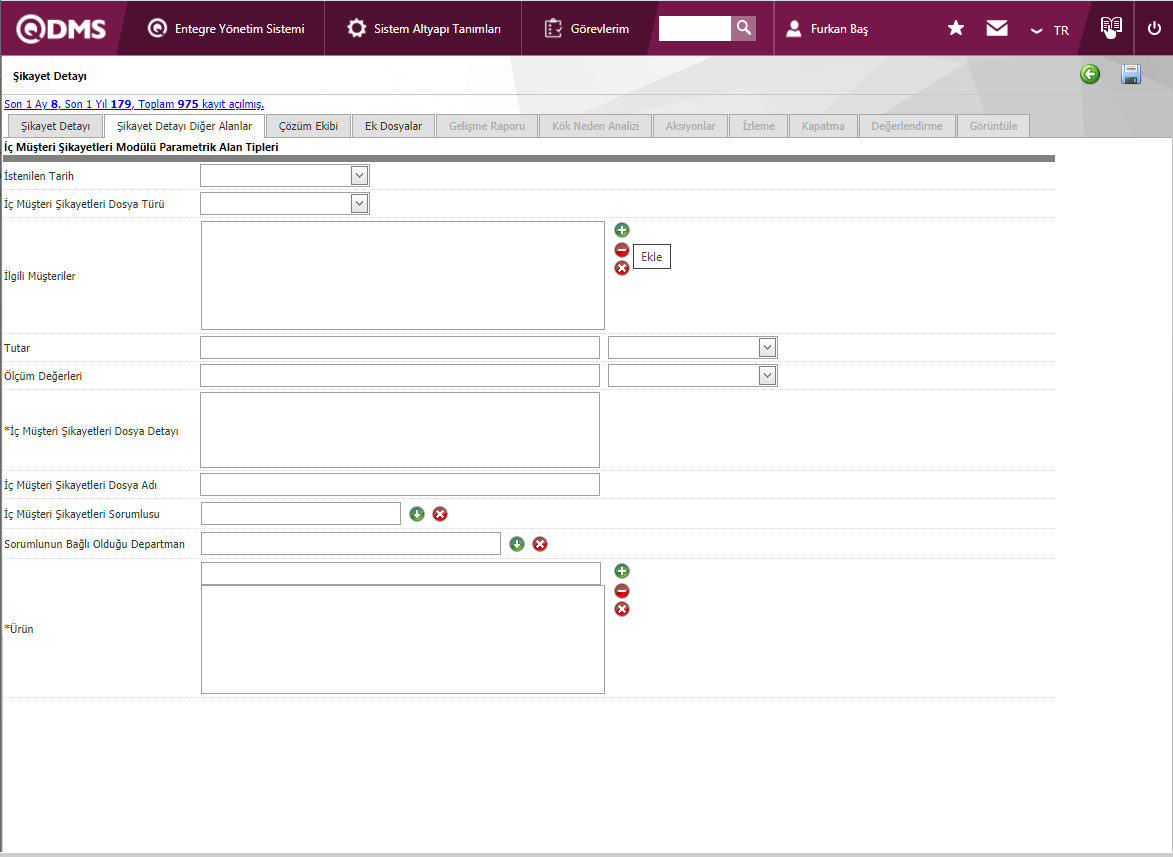Clear İç Müşteri Şikayetleri Sorumlusu field
This screenshot has height=857, width=1173.
(x=440, y=514)
